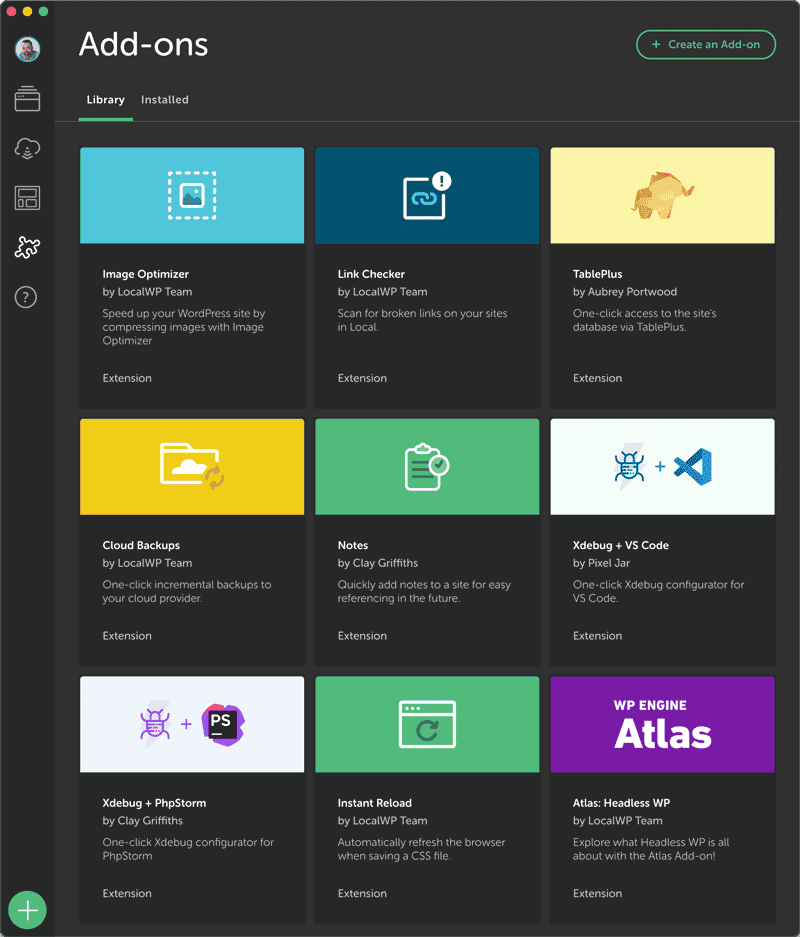Click 'One-click access to the site's database' text
This screenshot has height=937, width=800.
click(645, 320)
